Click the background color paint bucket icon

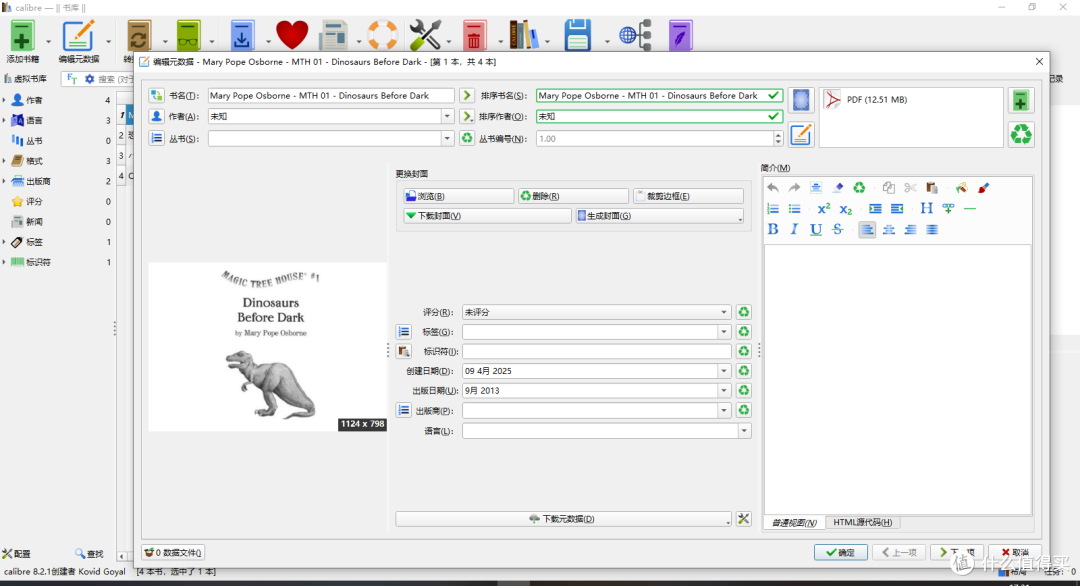coord(962,187)
